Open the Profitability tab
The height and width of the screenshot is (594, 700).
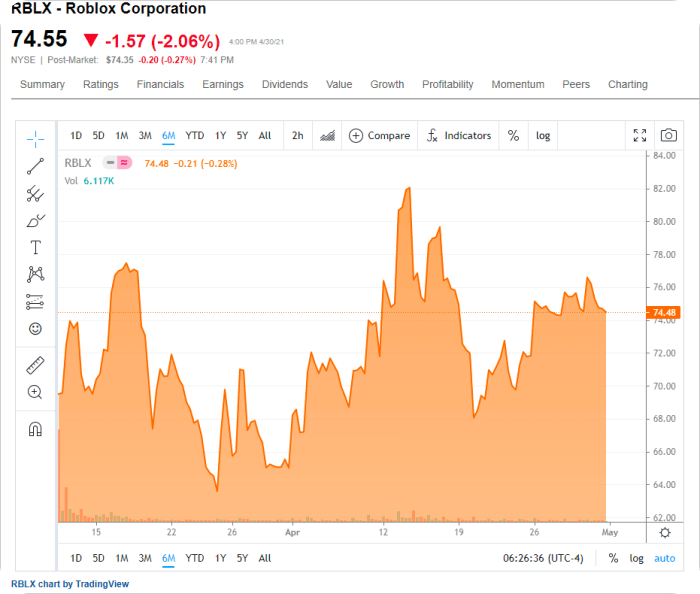point(448,85)
